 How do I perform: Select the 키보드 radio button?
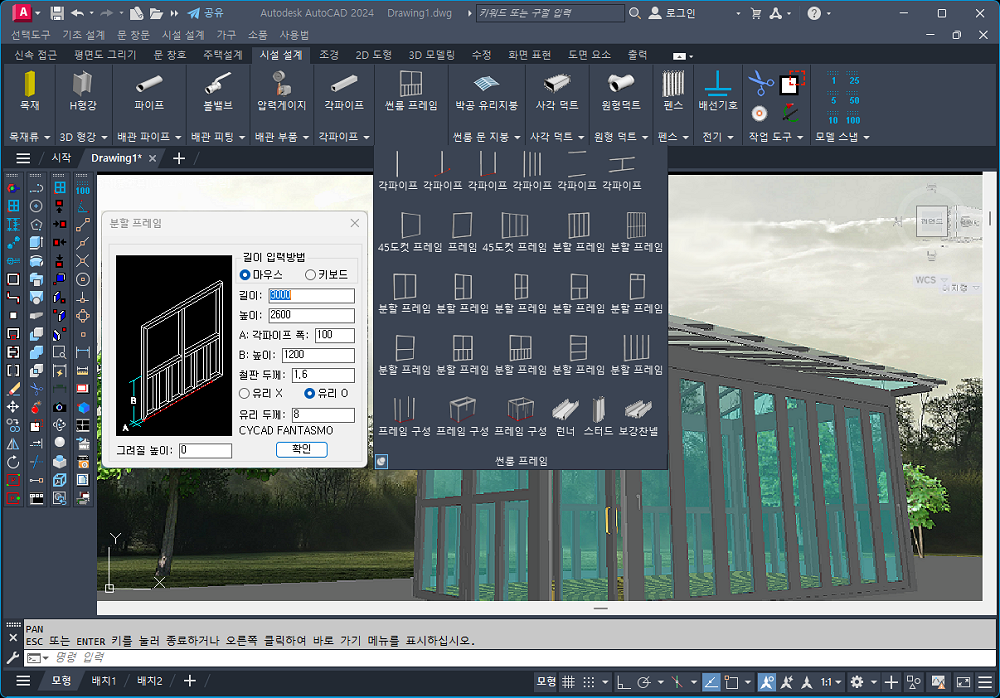tap(311, 275)
